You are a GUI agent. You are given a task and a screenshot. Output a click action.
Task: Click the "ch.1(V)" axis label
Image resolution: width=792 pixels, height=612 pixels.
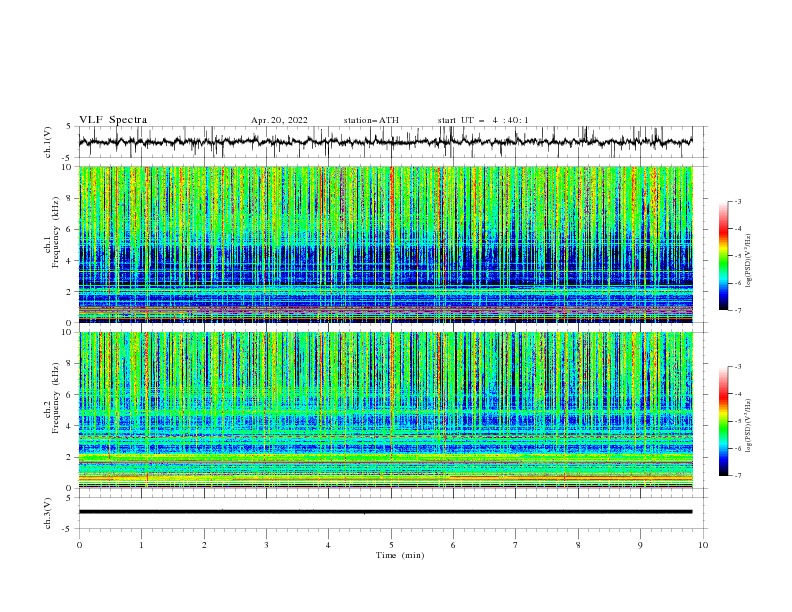pyautogui.click(x=48, y=142)
